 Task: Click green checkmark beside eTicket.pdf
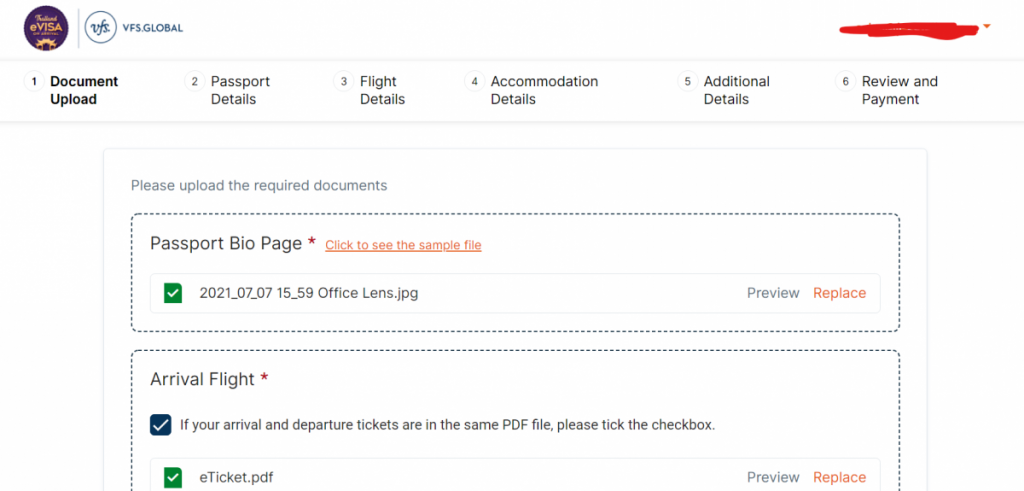click(173, 477)
